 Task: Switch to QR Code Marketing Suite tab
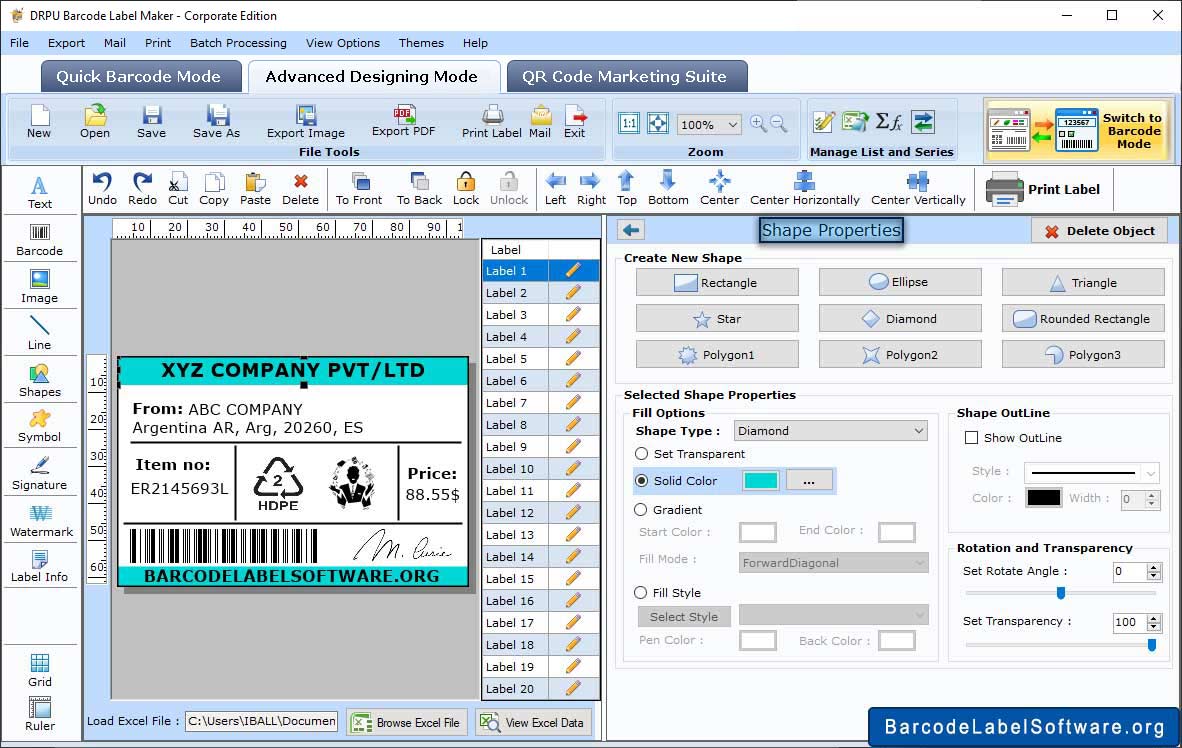tap(626, 76)
